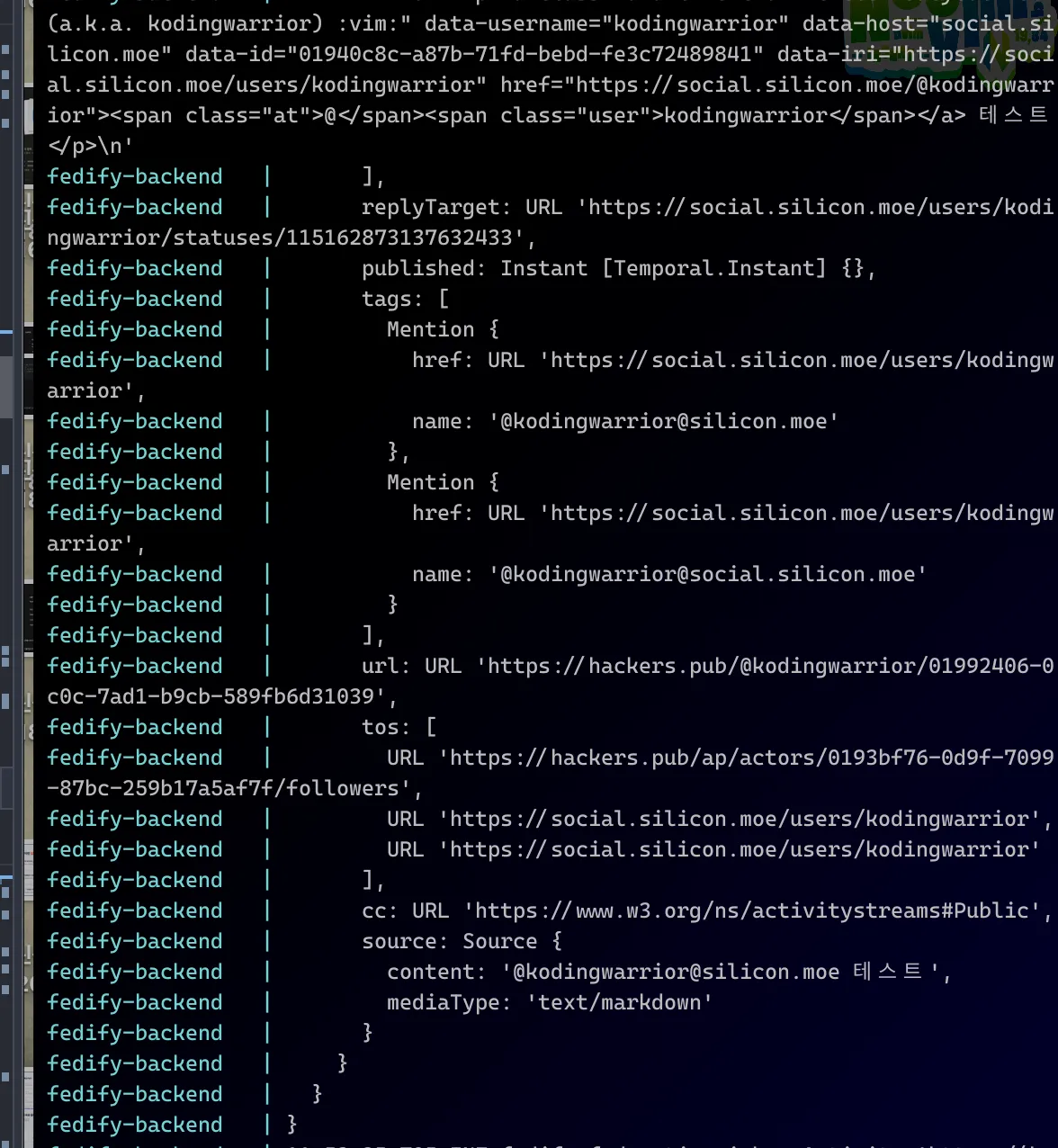The image size is (1058, 1148).
Task: Click 'published: Instant [Temporal.Instant] {}' line
Action: 618,268
